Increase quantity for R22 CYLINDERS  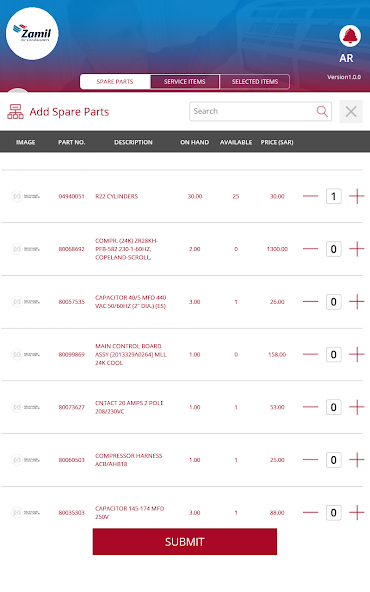click(356, 196)
